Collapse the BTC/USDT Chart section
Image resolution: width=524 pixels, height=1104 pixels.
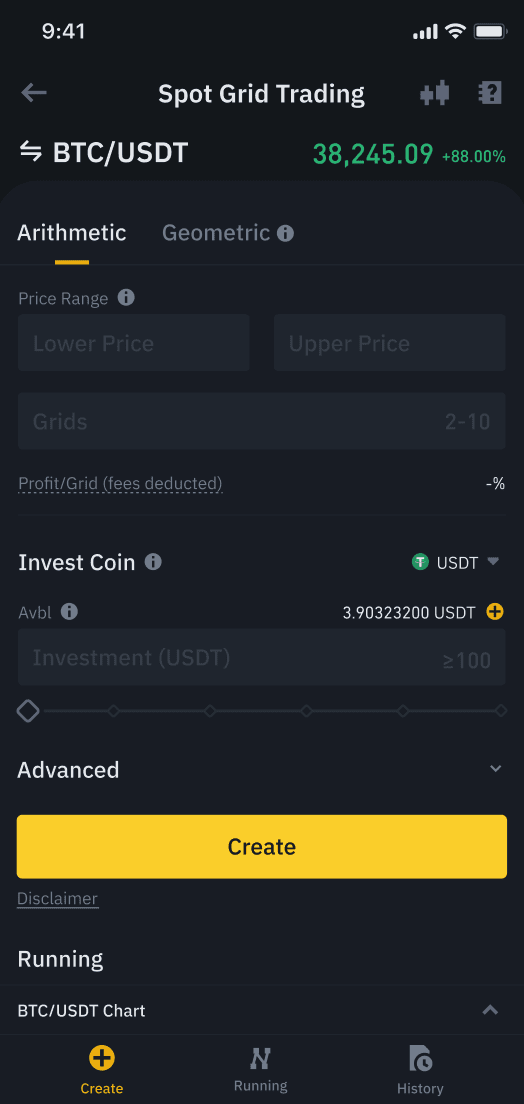(x=490, y=1010)
